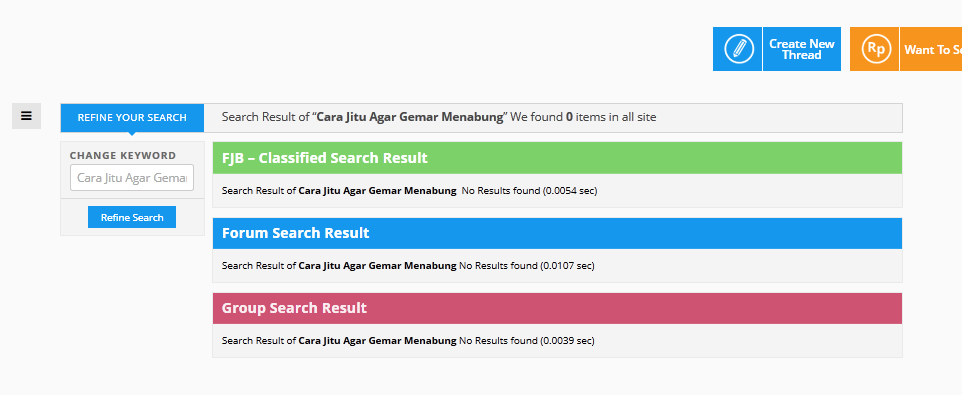Focus the Change Keyword input field

(x=132, y=178)
